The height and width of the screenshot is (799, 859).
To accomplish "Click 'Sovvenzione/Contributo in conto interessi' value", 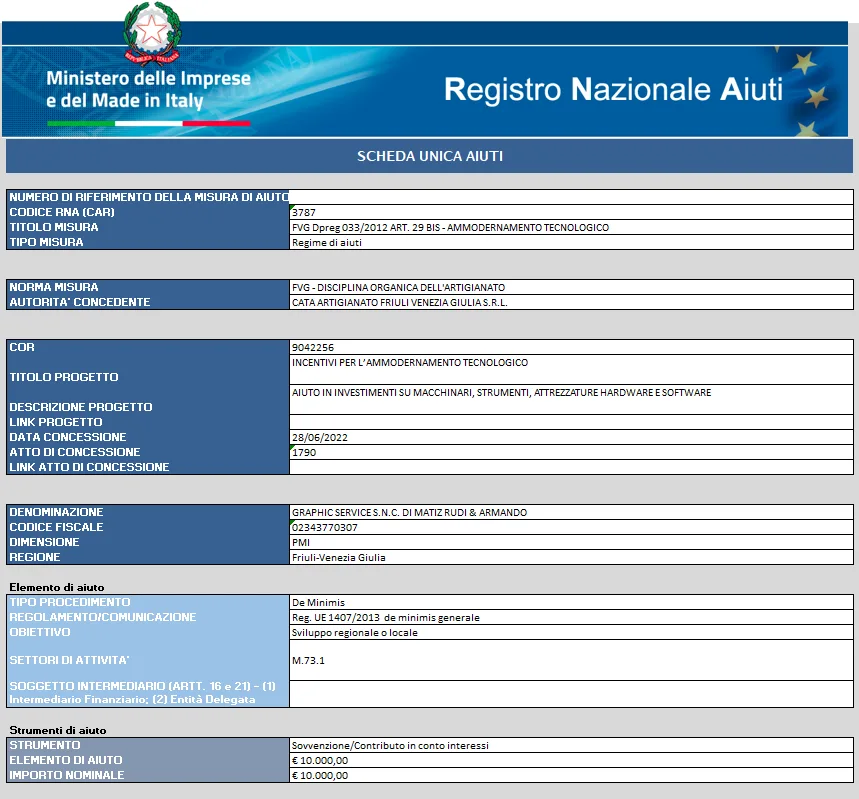I will [x=390, y=746].
